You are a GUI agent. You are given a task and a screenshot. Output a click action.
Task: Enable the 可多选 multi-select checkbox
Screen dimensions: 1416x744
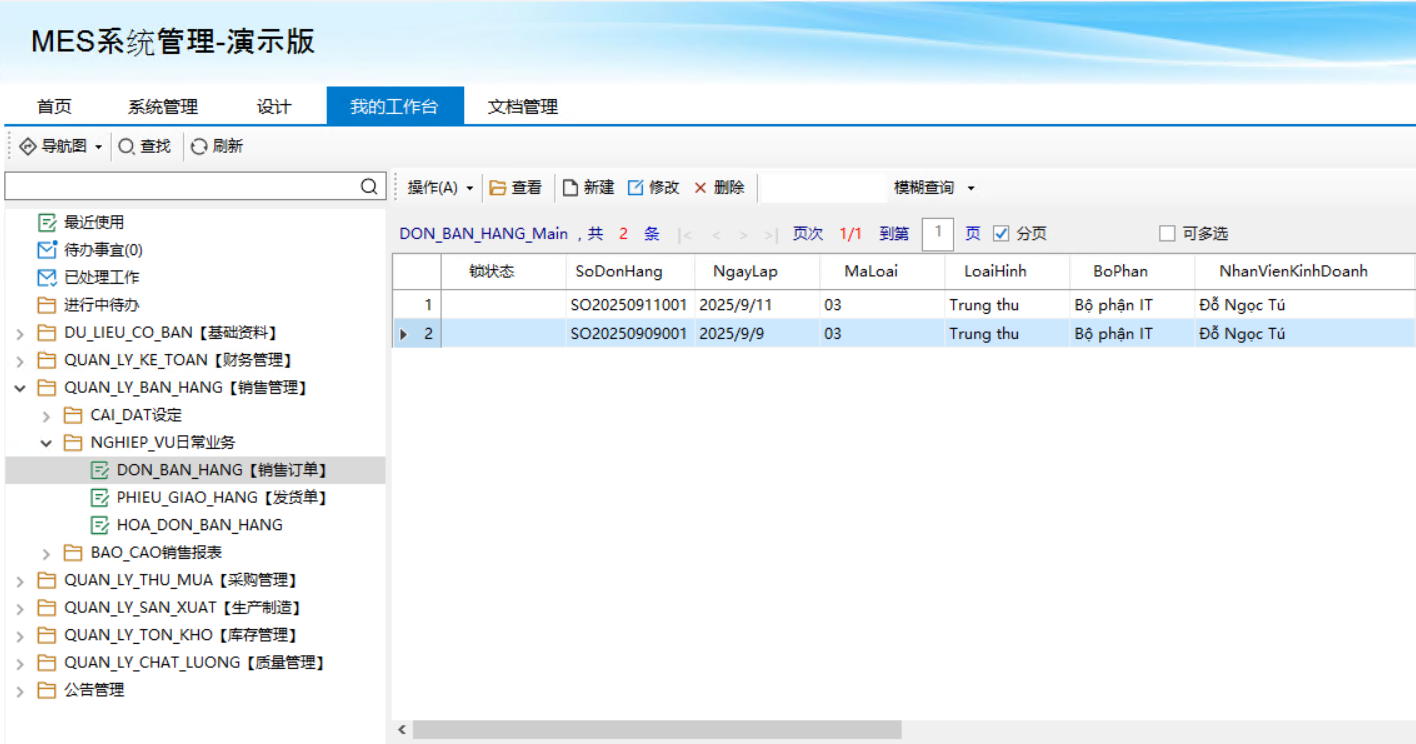point(1167,234)
